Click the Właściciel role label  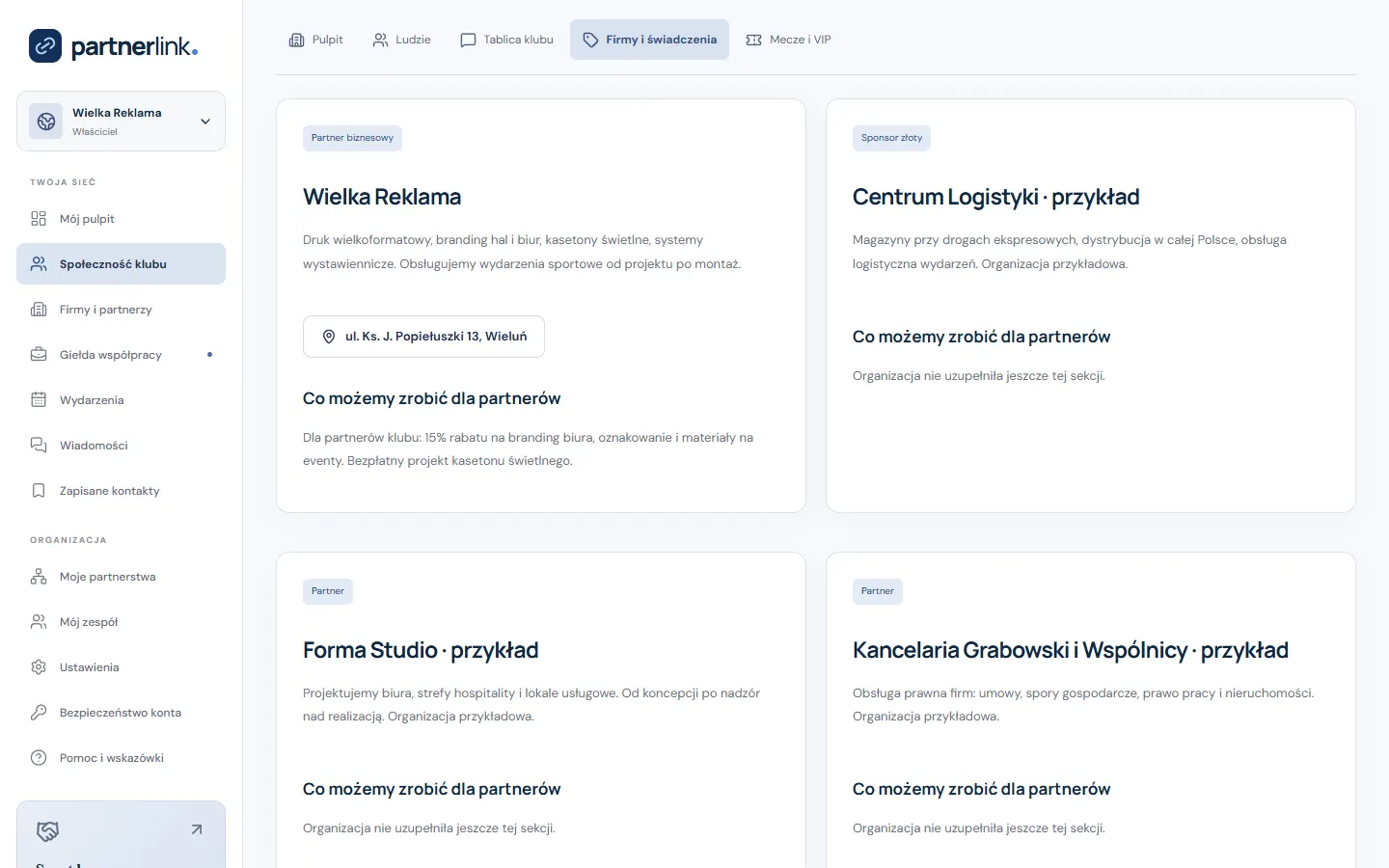(x=95, y=132)
